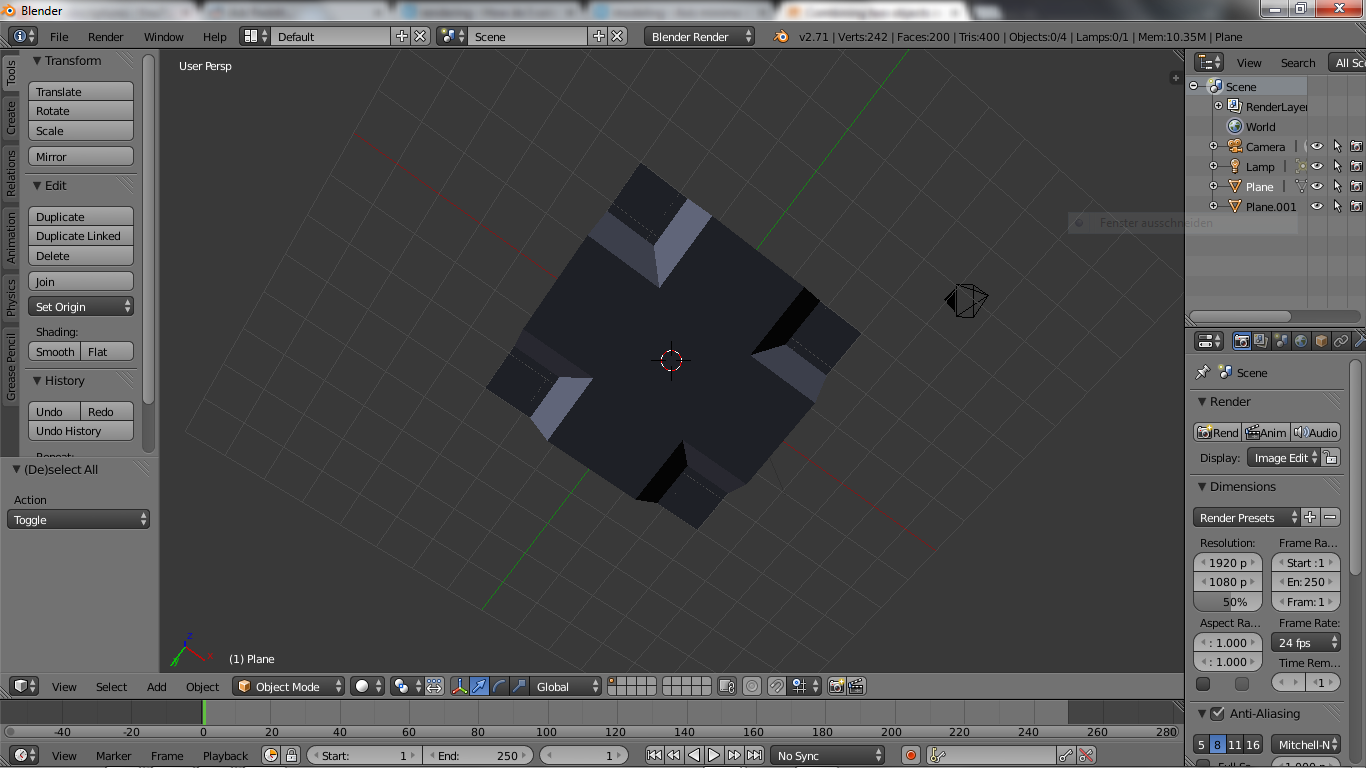The height and width of the screenshot is (768, 1366).
Task: Toggle snap magnet icon
Action: click(777, 686)
